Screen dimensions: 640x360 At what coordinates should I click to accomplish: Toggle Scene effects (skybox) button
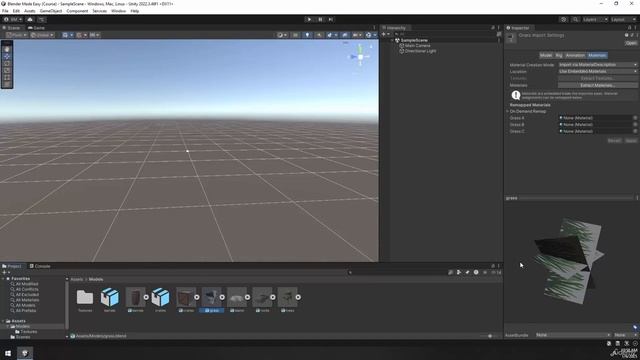[x=331, y=35]
